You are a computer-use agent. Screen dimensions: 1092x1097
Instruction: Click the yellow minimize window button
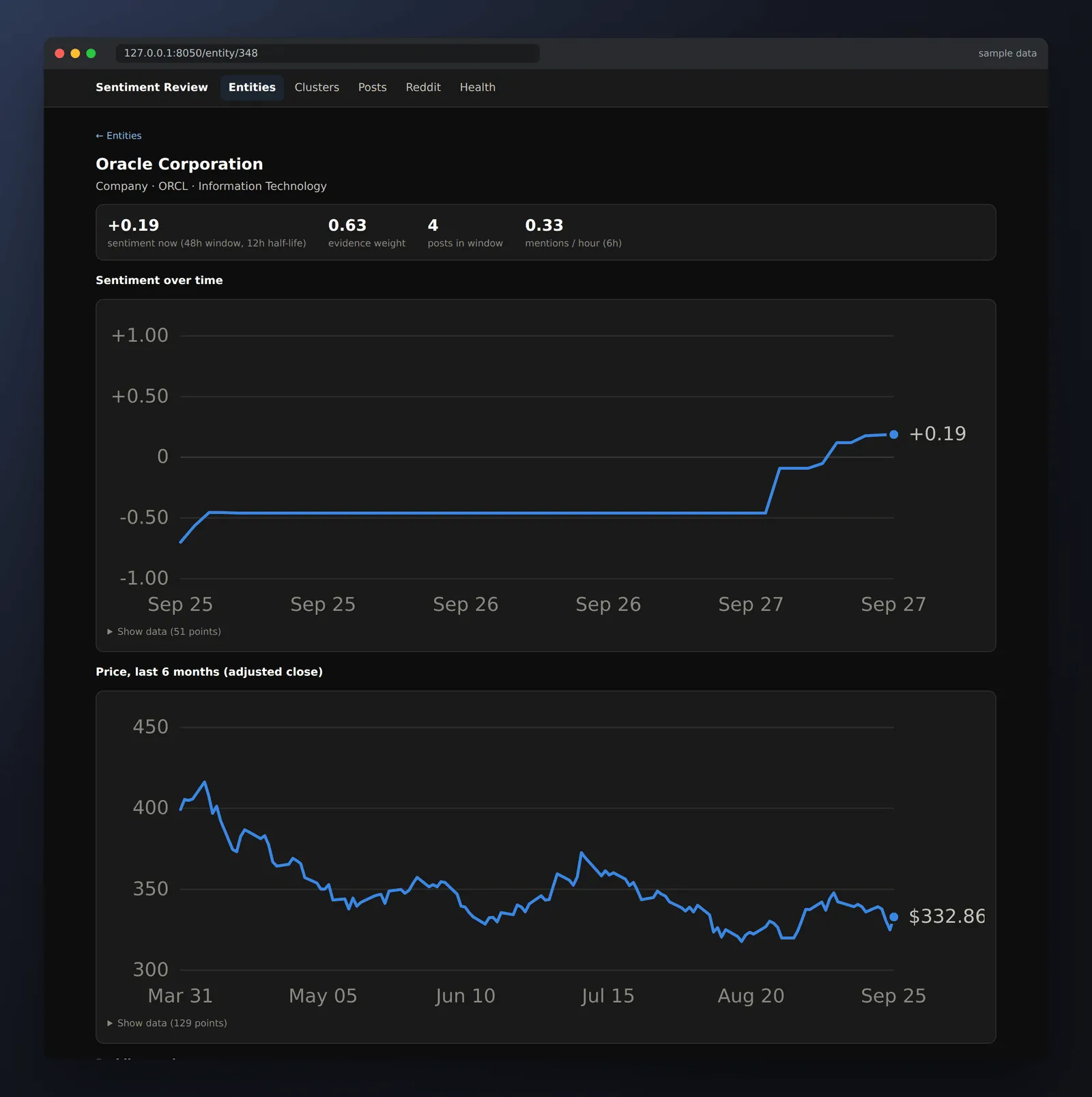tap(75, 53)
